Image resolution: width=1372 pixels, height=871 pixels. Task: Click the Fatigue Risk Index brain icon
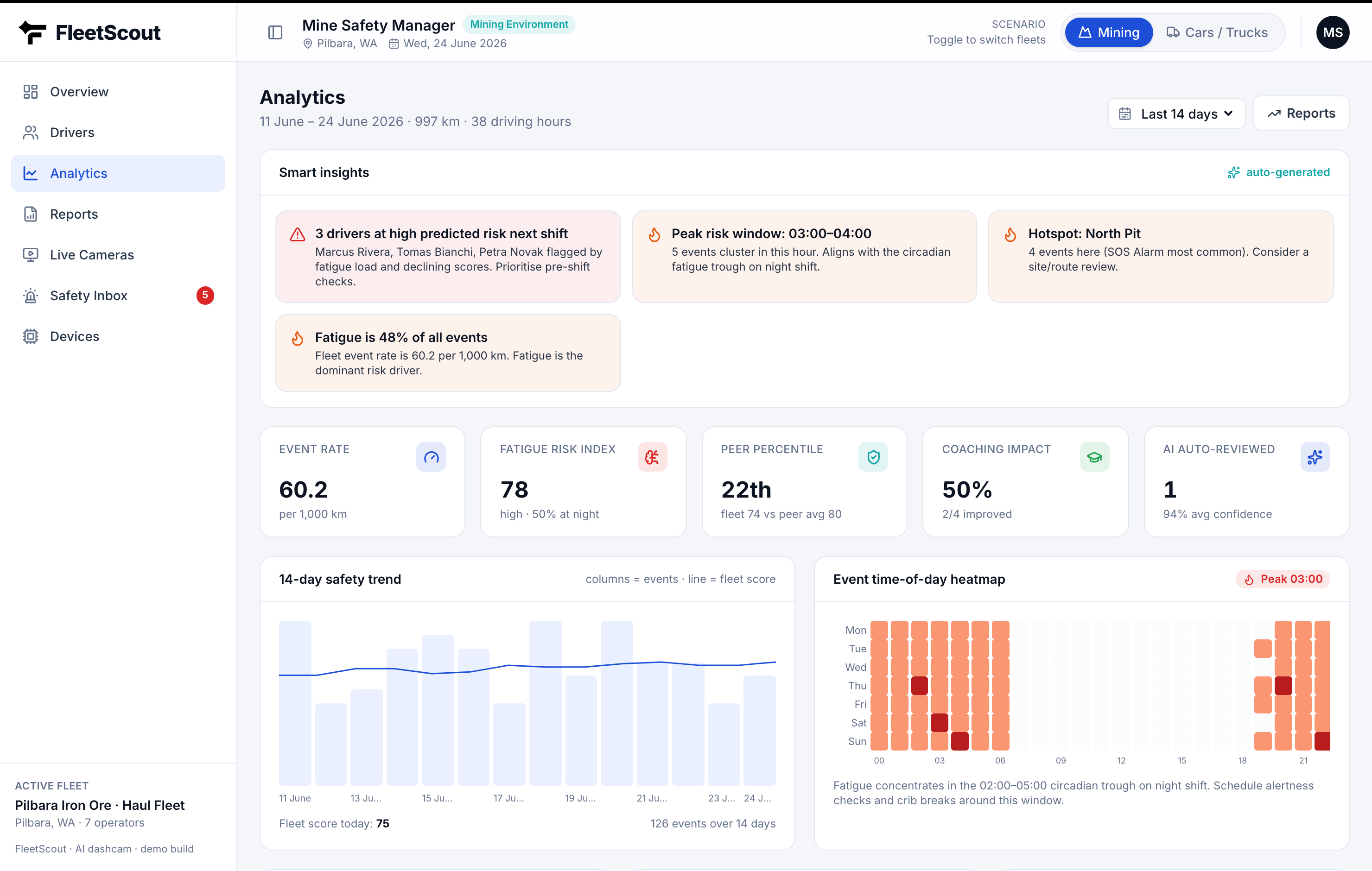[x=652, y=457]
